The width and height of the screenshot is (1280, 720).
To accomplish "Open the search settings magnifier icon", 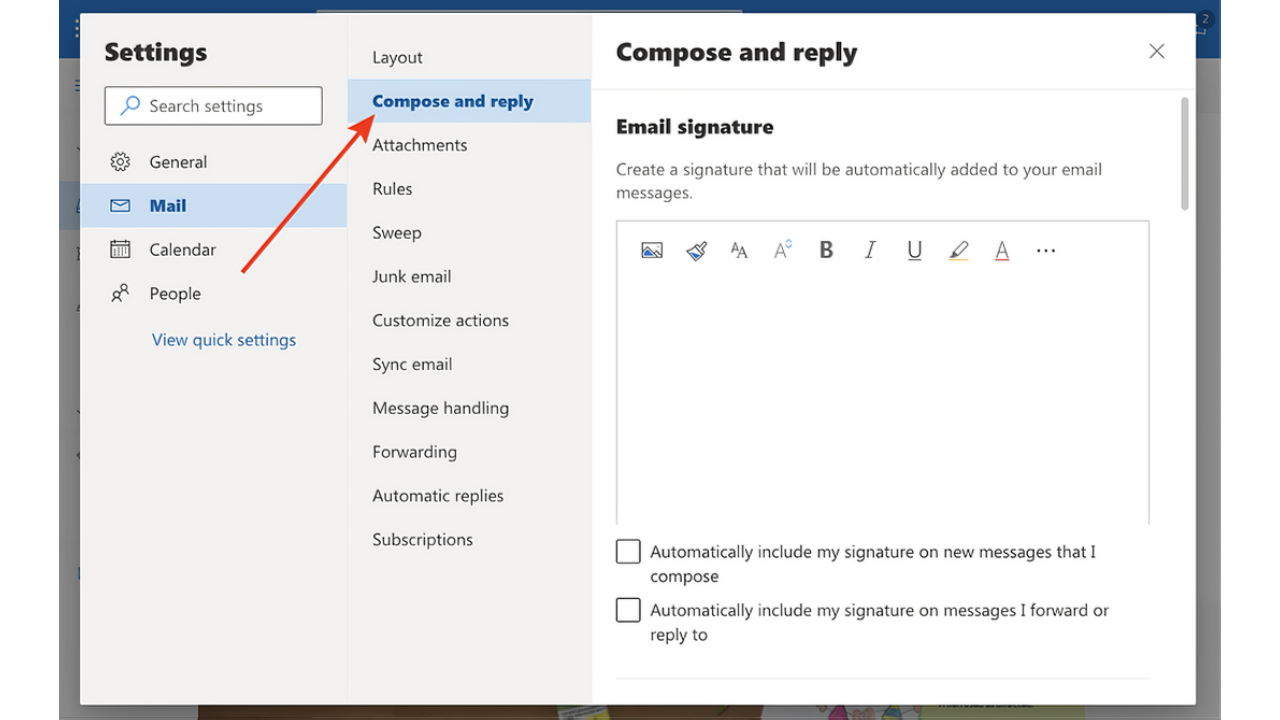I will 129,105.
